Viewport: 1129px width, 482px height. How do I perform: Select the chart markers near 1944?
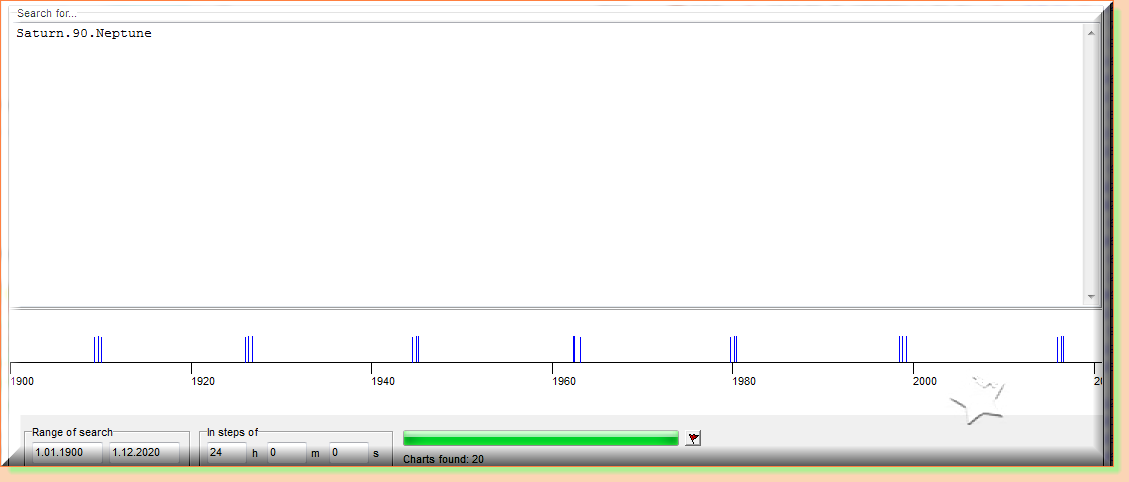pyautogui.click(x=415, y=349)
